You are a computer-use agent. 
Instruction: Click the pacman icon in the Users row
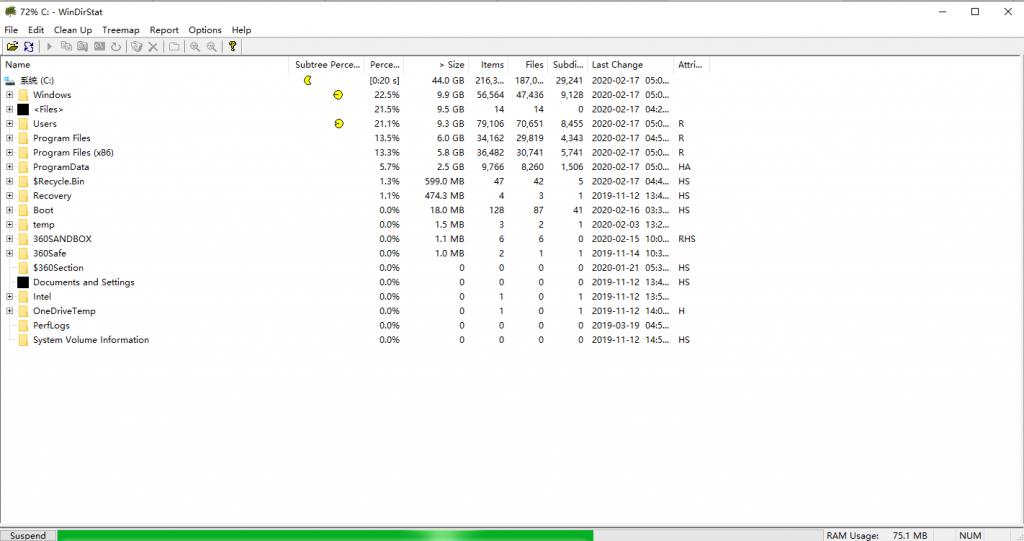click(x=338, y=123)
